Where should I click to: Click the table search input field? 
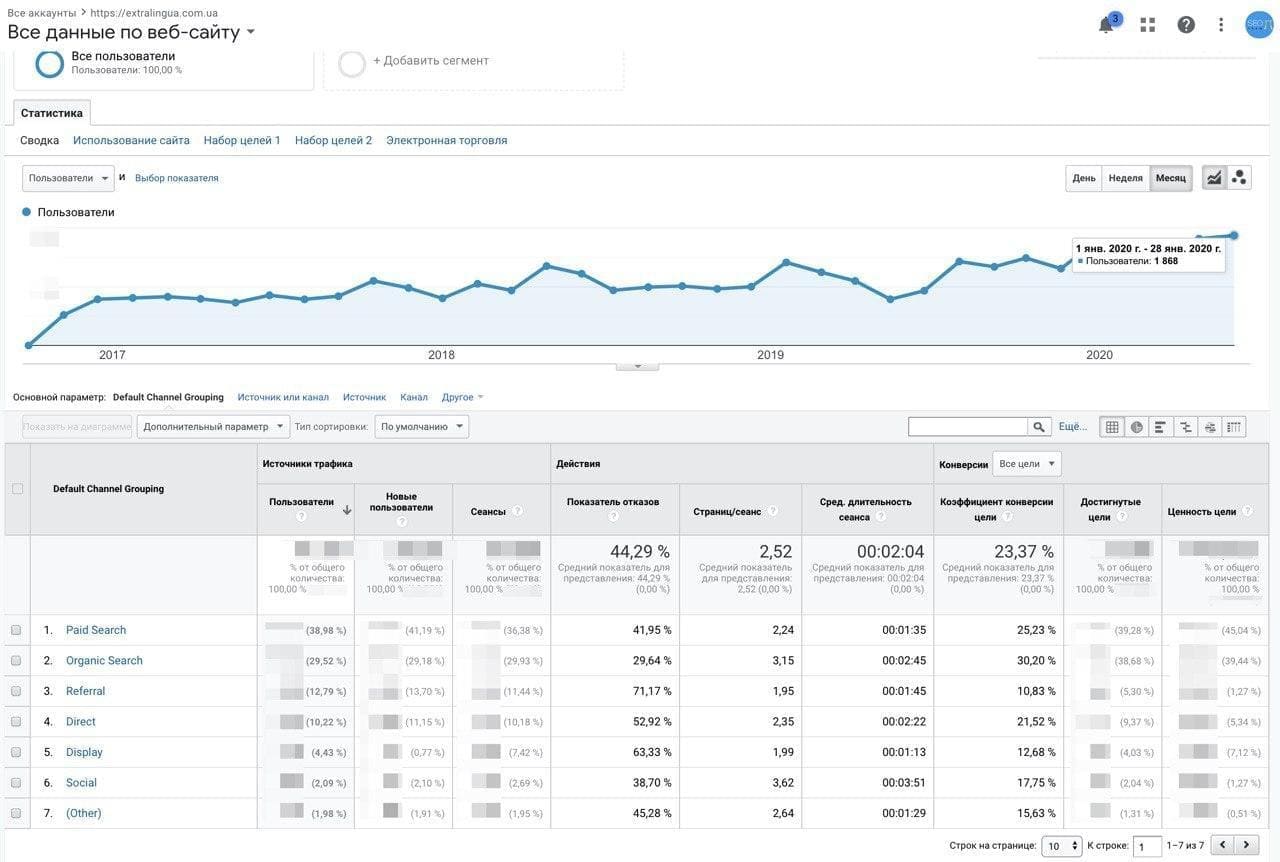pos(967,427)
